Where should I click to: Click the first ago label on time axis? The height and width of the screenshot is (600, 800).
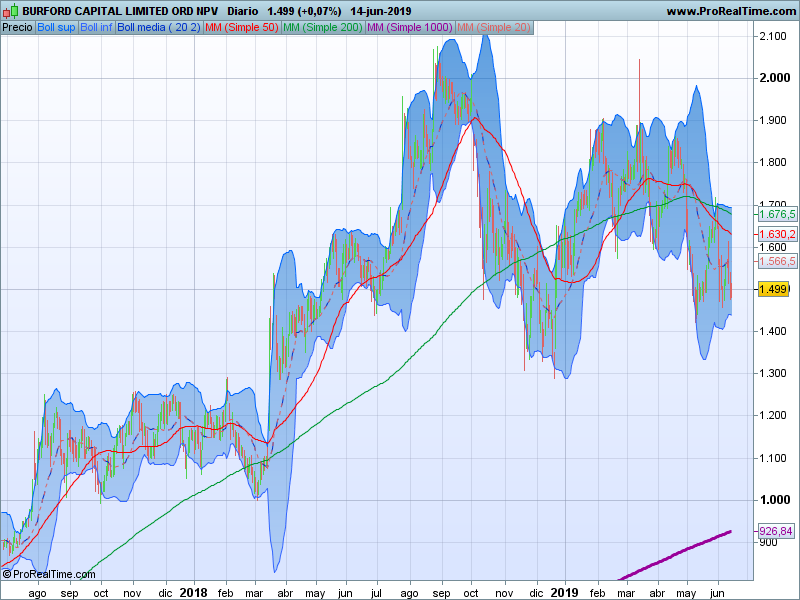tap(37, 593)
